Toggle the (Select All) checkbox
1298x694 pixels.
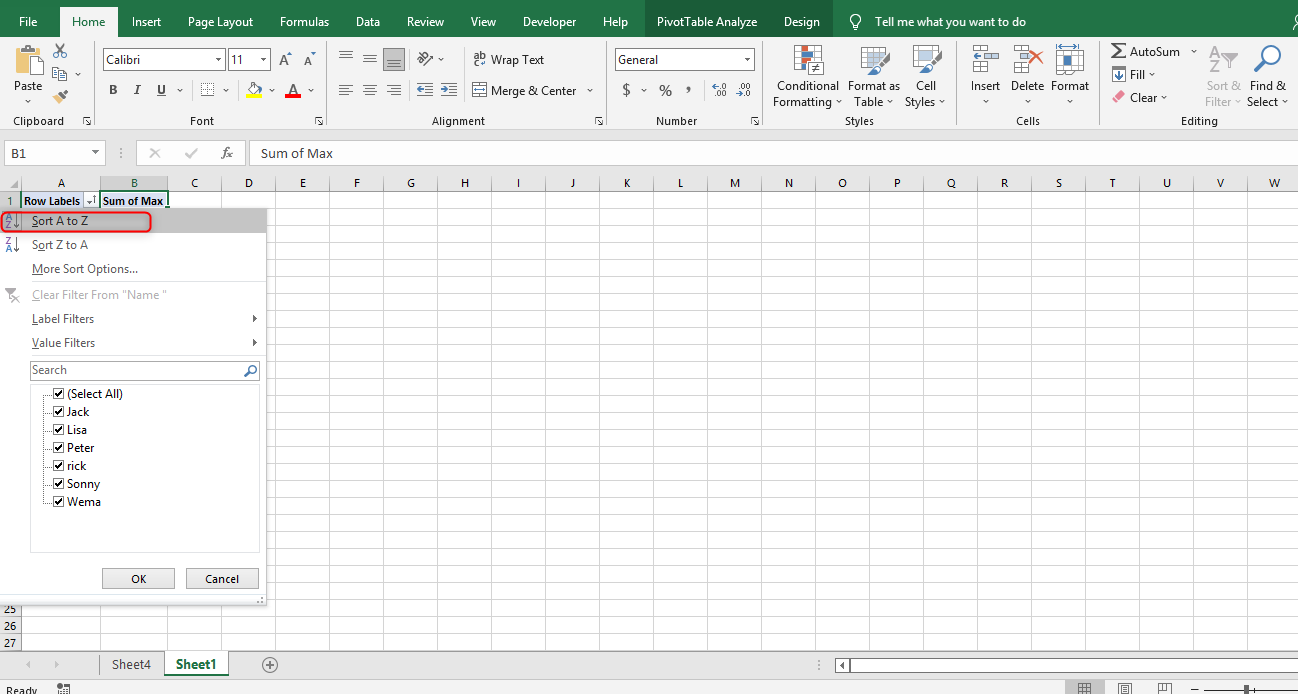[x=58, y=393]
